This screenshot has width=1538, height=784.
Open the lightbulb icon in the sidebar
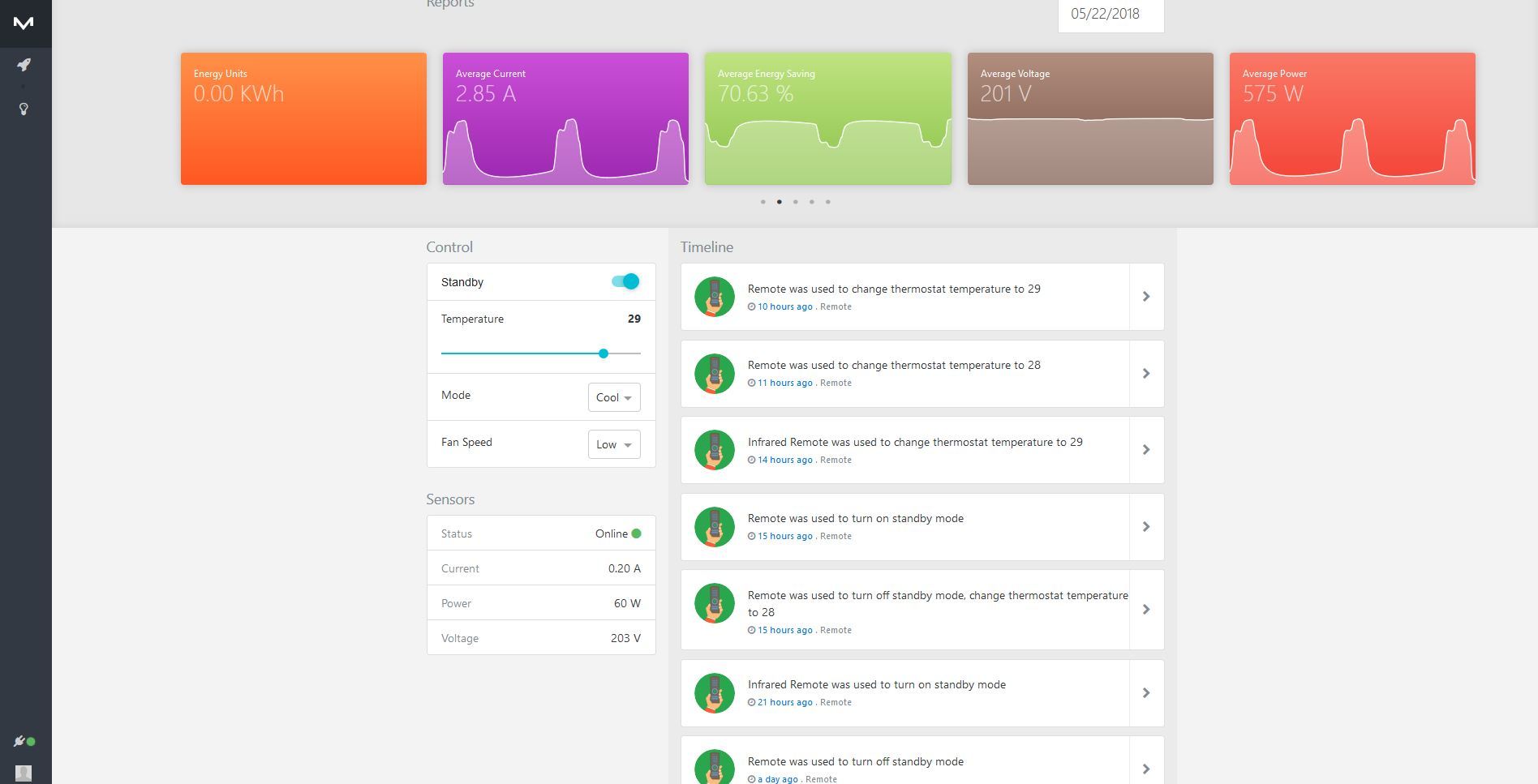tap(24, 109)
